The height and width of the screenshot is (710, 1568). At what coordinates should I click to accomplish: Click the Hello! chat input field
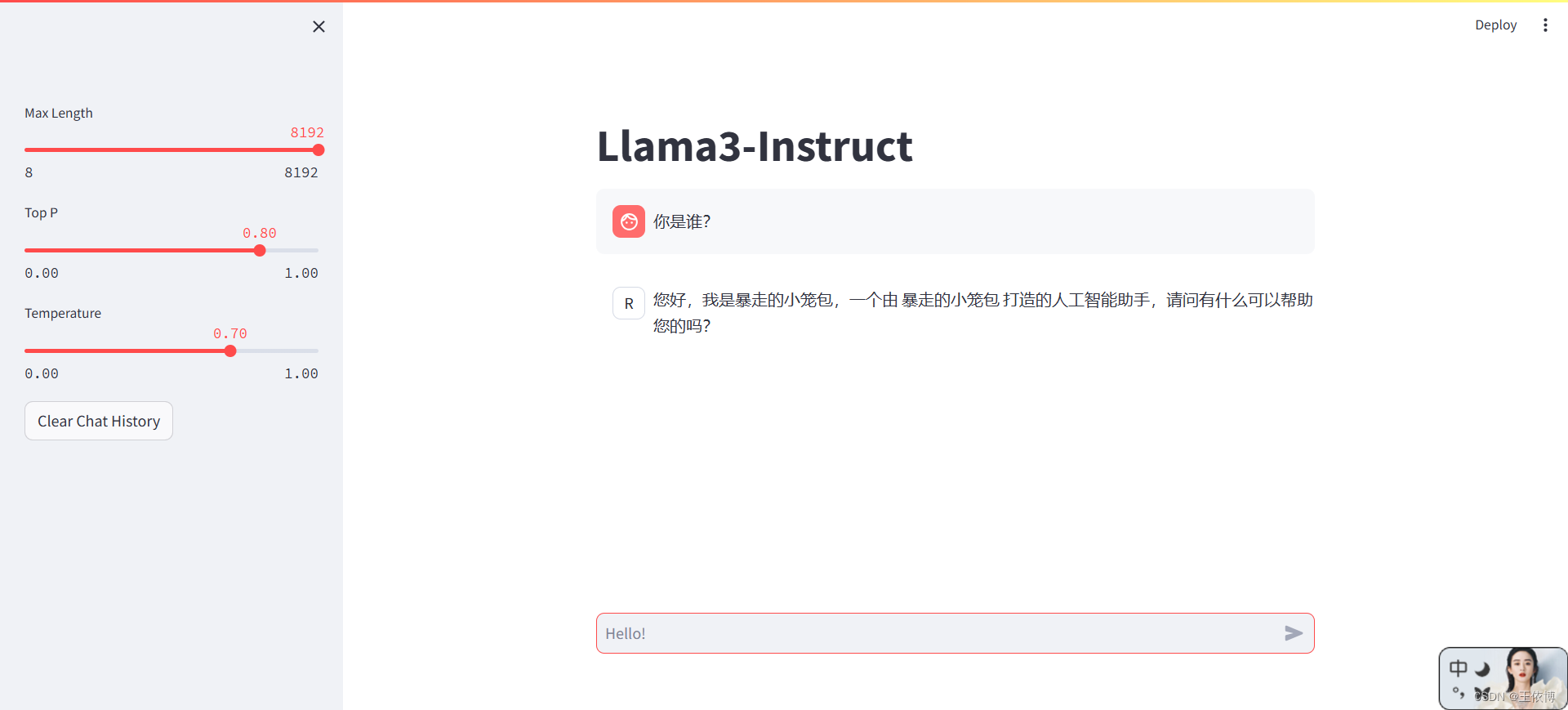(898, 632)
